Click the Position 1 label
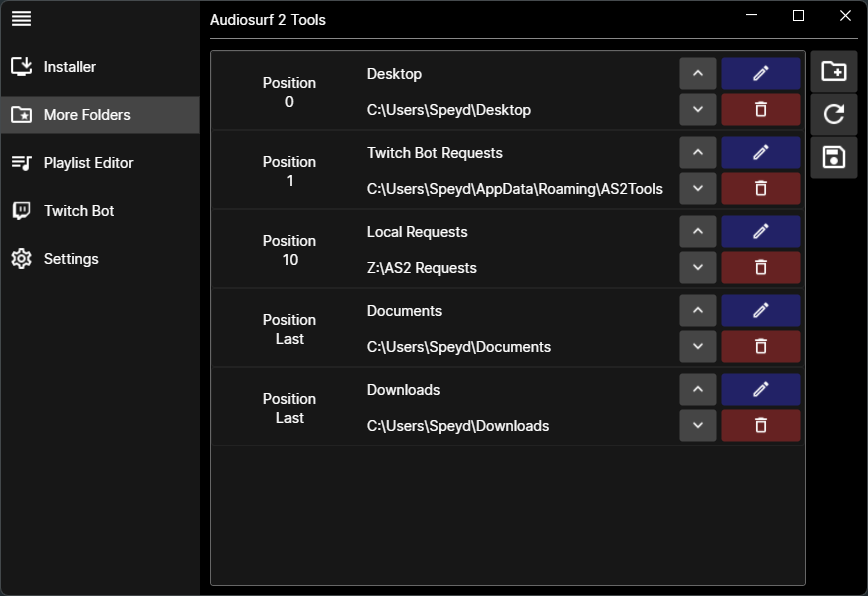 click(289, 172)
